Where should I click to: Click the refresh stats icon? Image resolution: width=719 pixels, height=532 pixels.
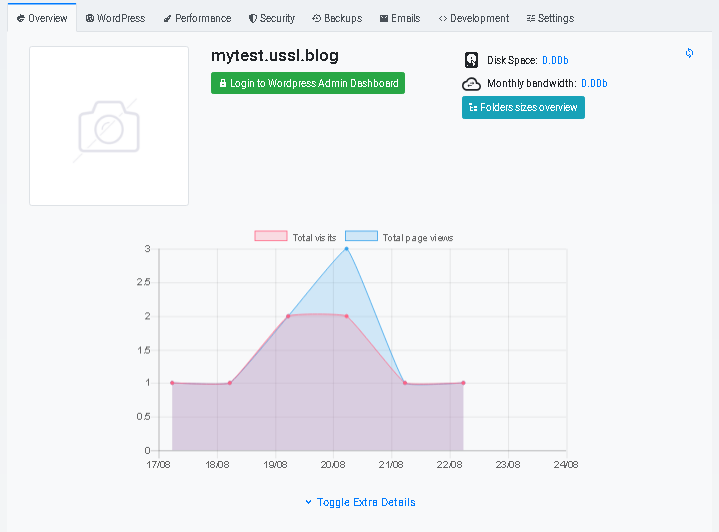tap(689, 53)
